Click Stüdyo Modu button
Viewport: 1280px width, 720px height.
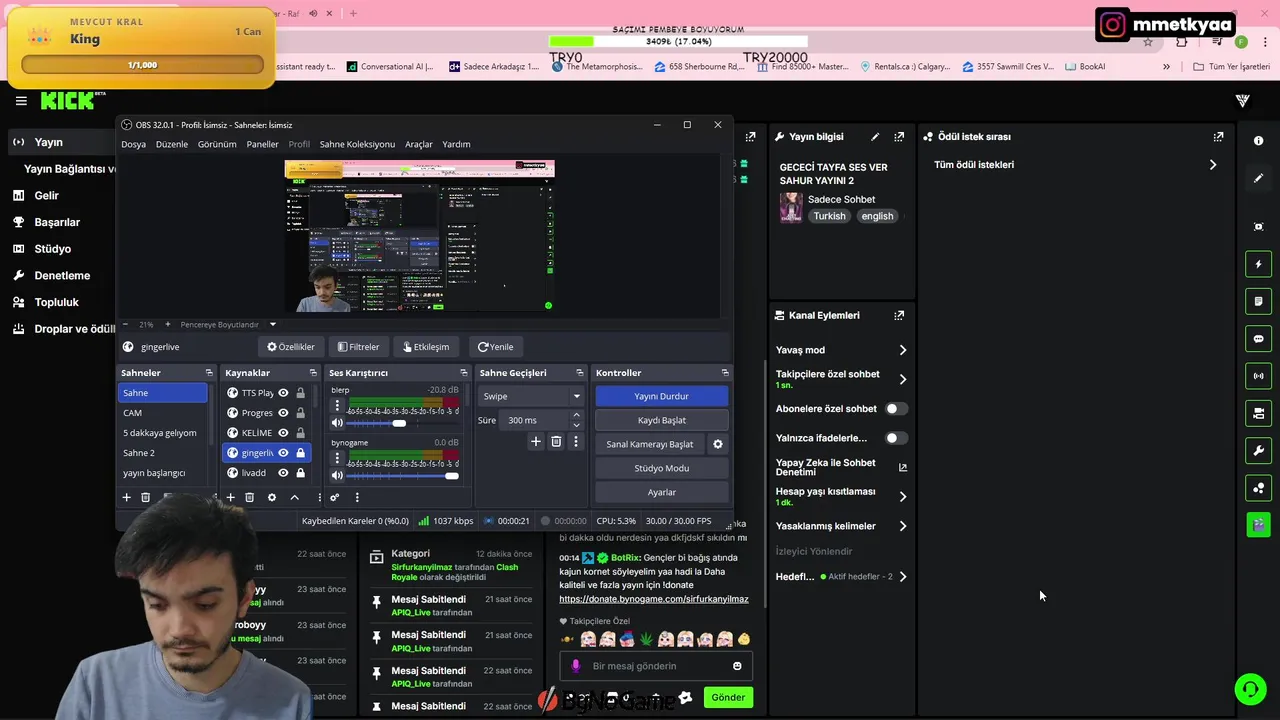661,468
